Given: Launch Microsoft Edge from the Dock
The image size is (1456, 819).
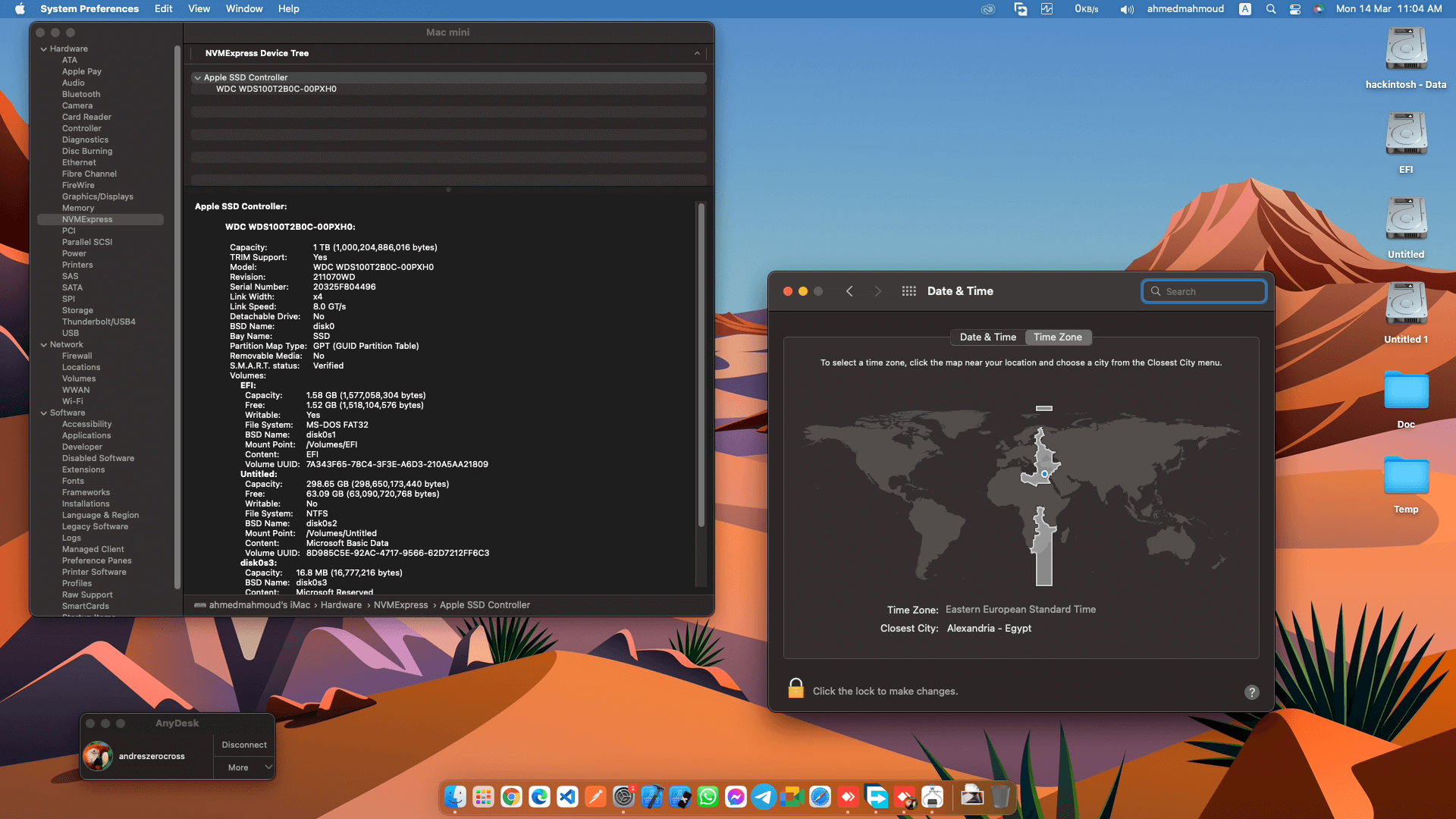Looking at the screenshot, I should tap(539, 797).
